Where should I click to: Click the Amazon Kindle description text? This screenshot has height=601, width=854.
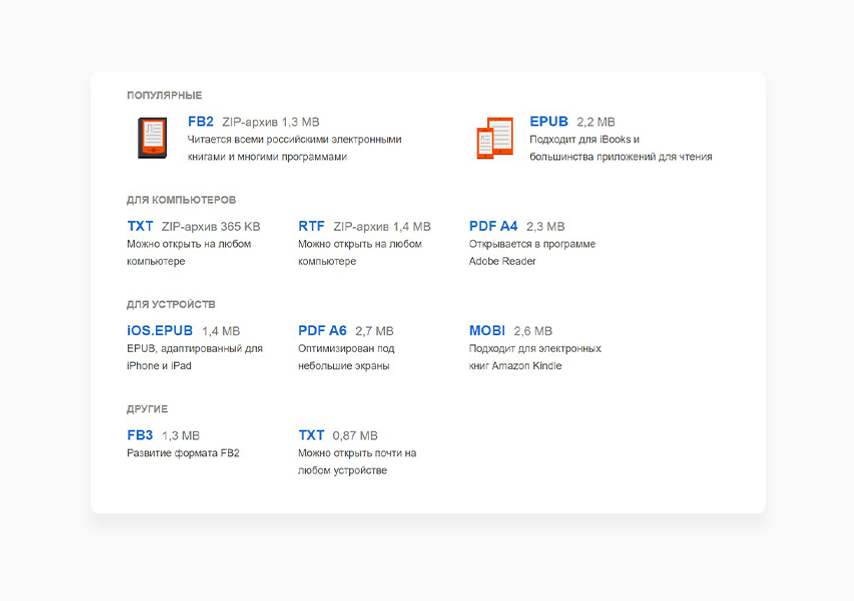click(515, 366)
